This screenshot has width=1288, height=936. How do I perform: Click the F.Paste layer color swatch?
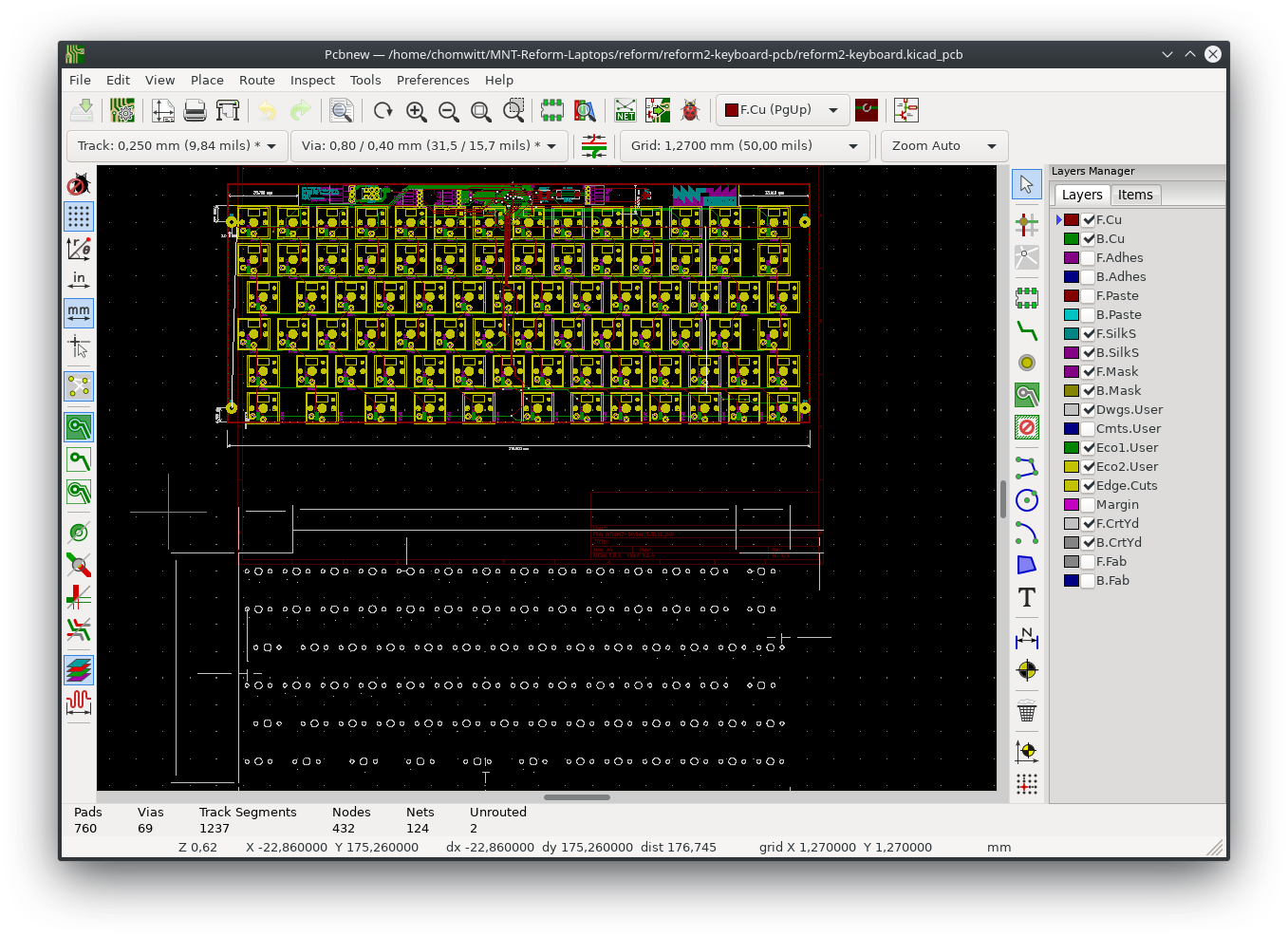(1072, 296)
